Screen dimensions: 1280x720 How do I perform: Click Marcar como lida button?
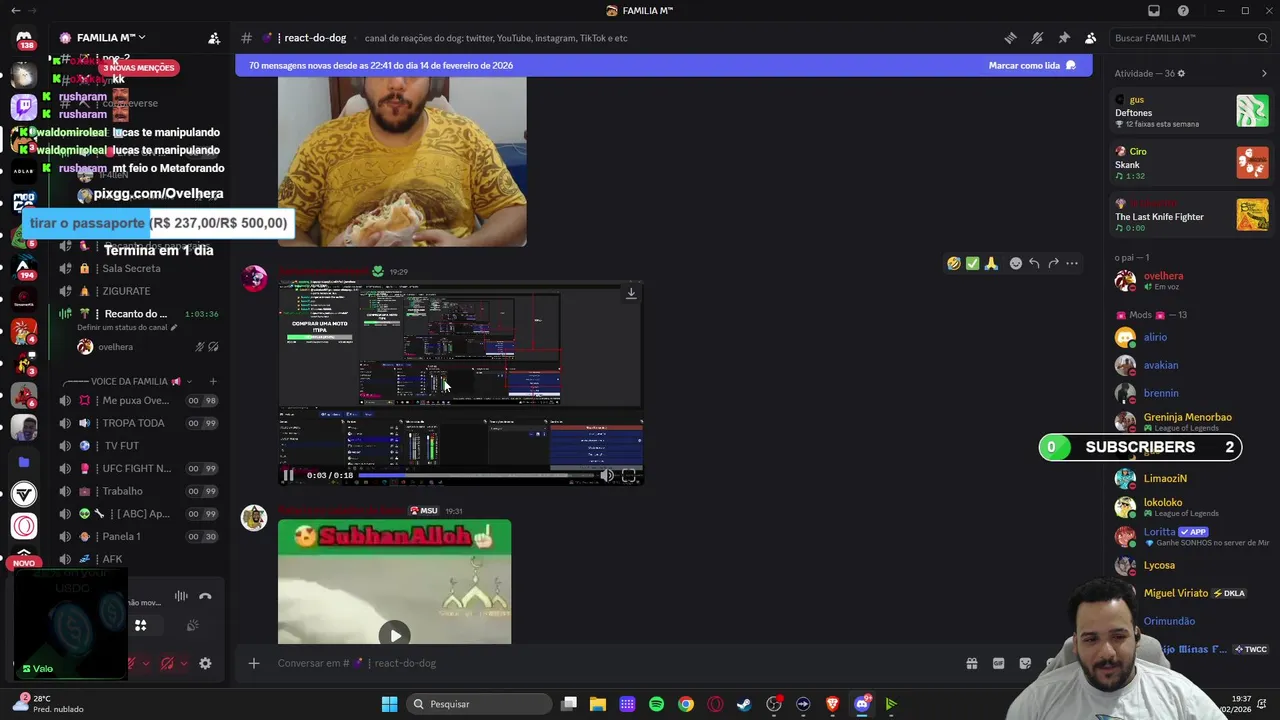[x=1032, y=65]
